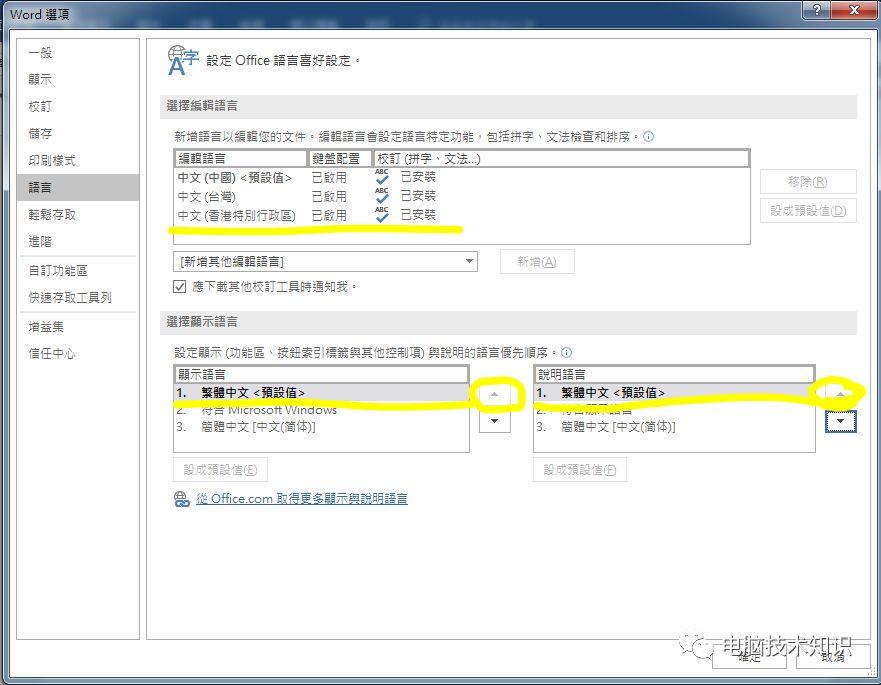Click the 確定 button

pos(749,656)
